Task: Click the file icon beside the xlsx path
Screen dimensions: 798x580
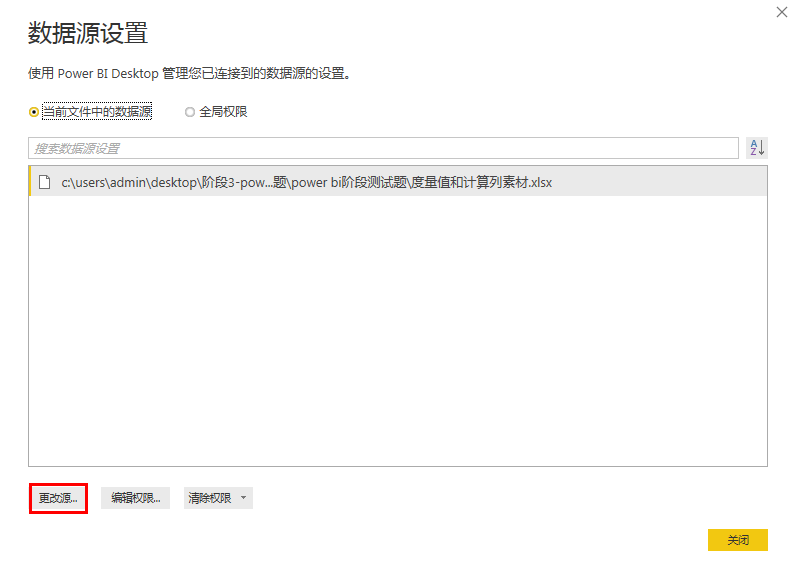Action: click(45, 182)
